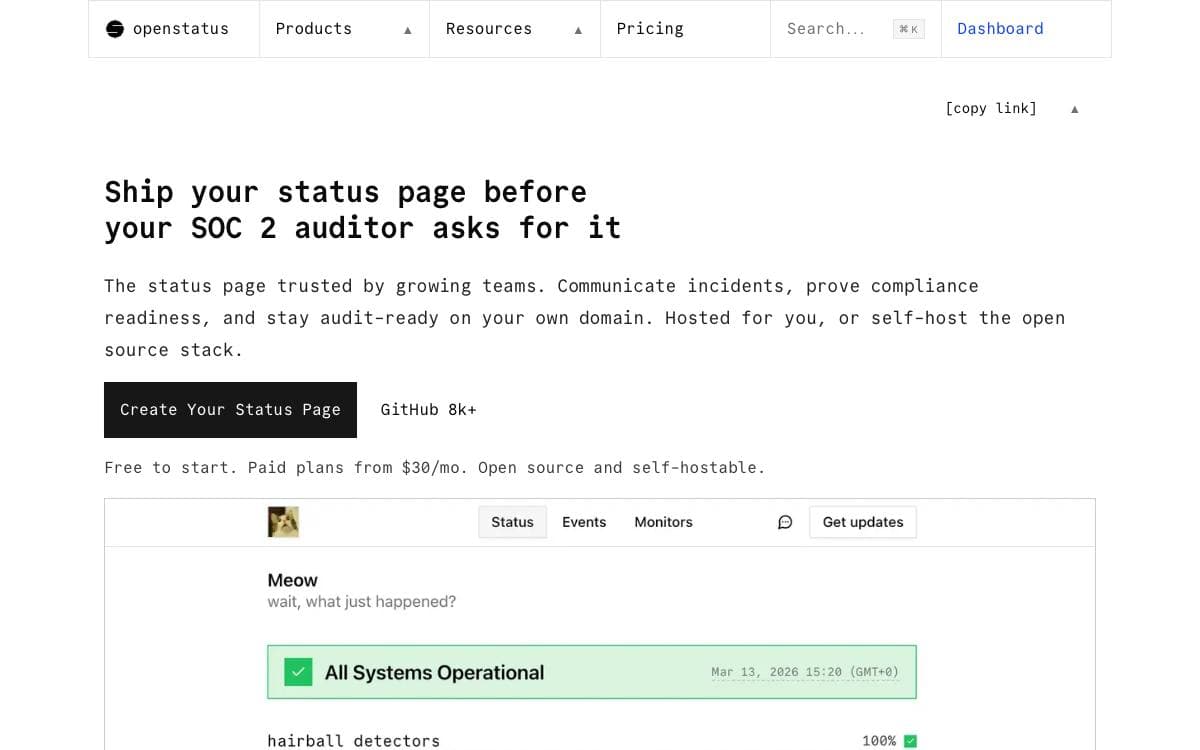Image resolution: width=1200 pixels, height=750 pixels.
Task: Switch to the Events tab
Action: 584,522
